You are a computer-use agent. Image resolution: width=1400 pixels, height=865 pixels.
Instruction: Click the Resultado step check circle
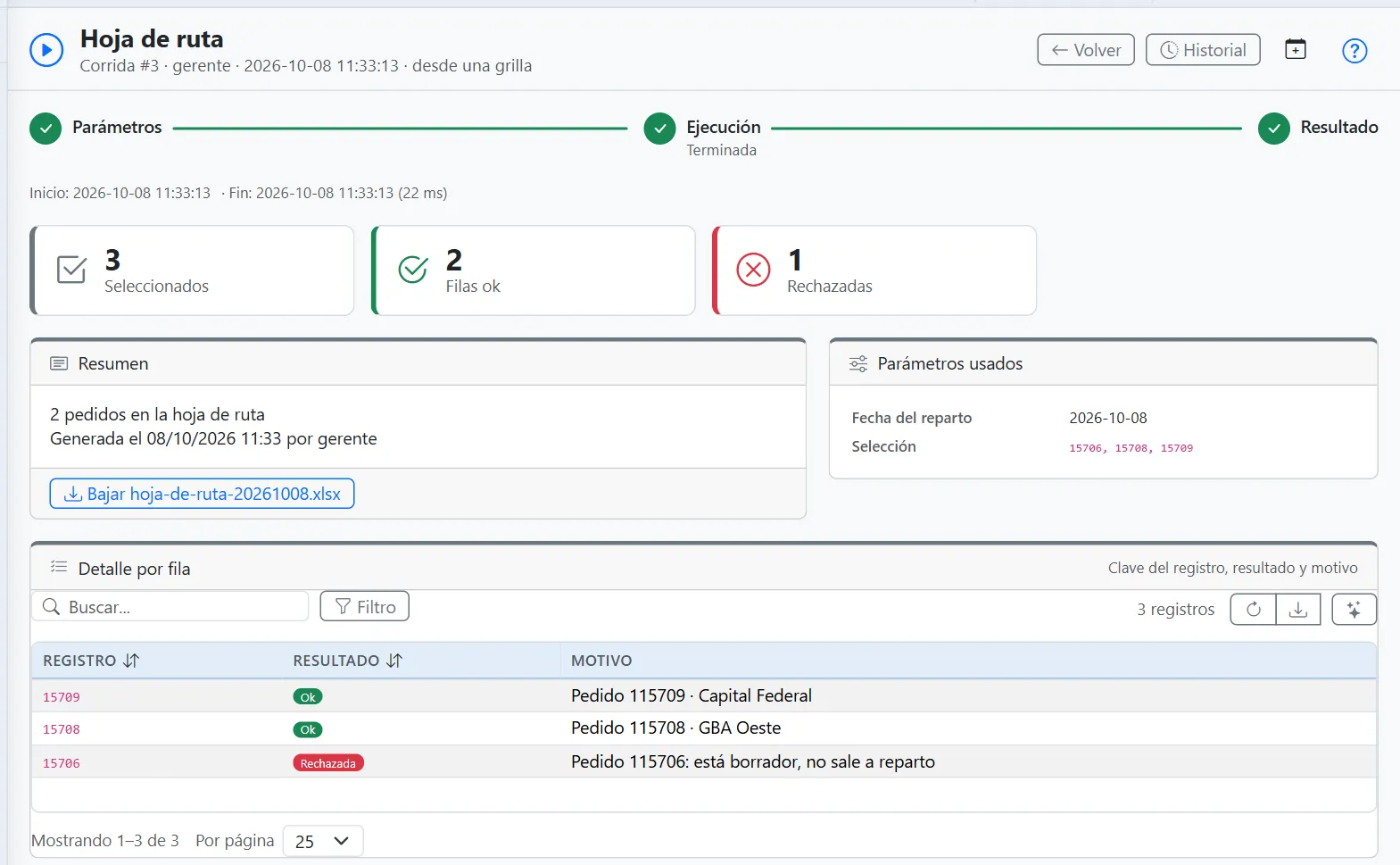click(x=1274, y=129)
